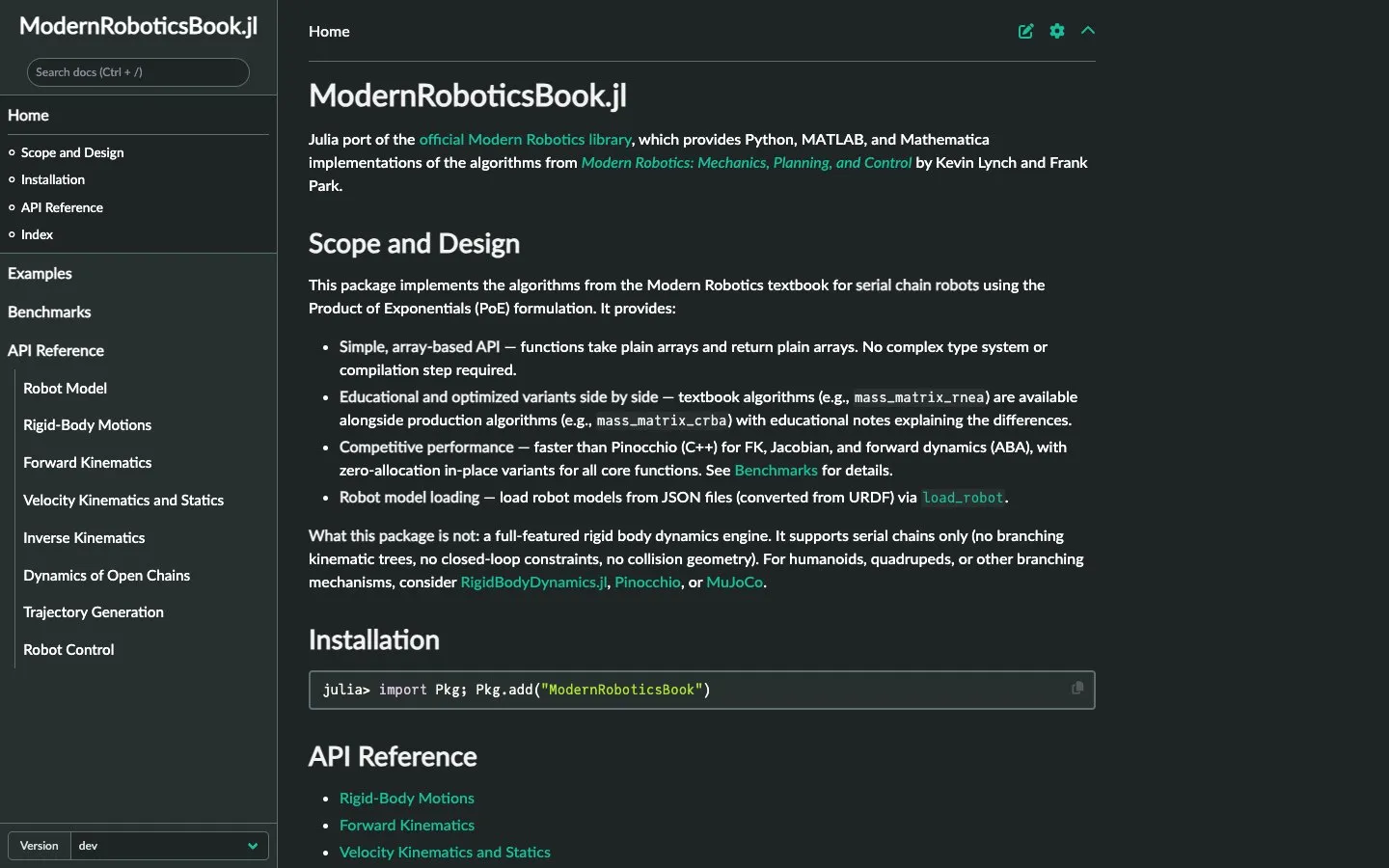This screenshot has height=868, width=1389.
Task: Visit the RigidBodyDynamics.jl link
Action: 534,582
